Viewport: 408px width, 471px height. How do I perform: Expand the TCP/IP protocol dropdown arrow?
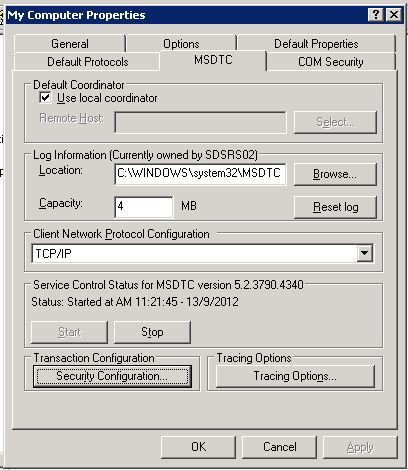click(x=365, y=253)
